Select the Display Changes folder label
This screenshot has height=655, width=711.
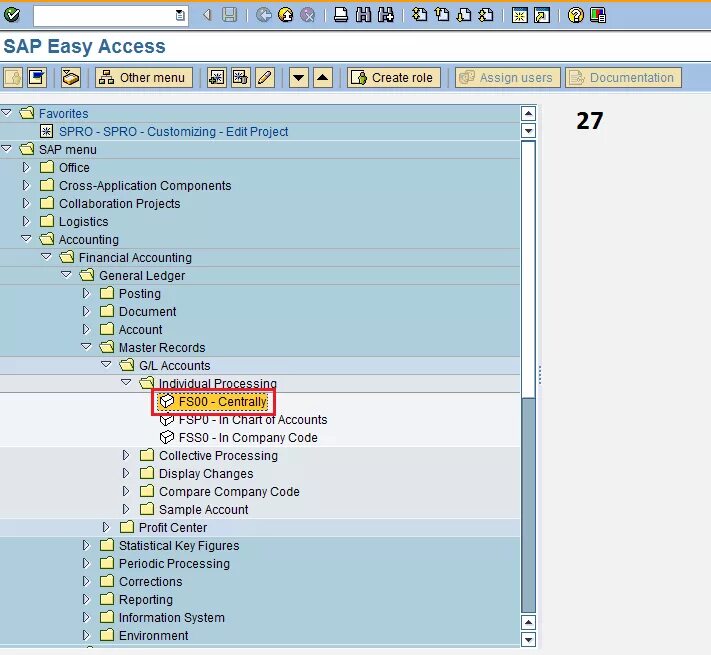(x=206, y=474)
